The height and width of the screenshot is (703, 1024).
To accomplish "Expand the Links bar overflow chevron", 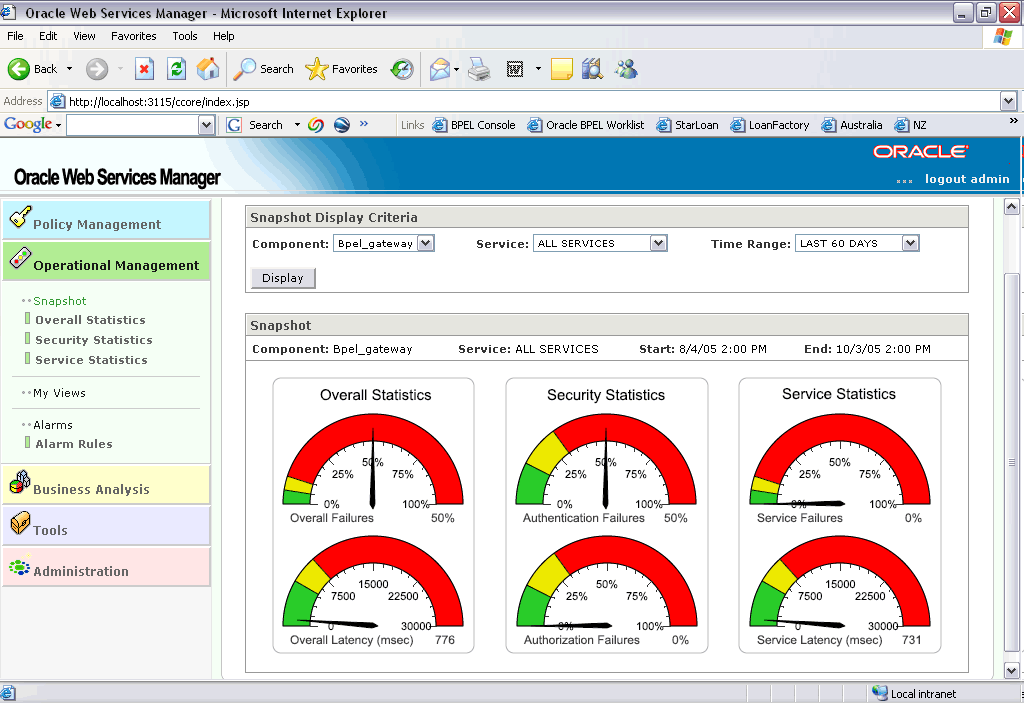I will (1013, 121).
